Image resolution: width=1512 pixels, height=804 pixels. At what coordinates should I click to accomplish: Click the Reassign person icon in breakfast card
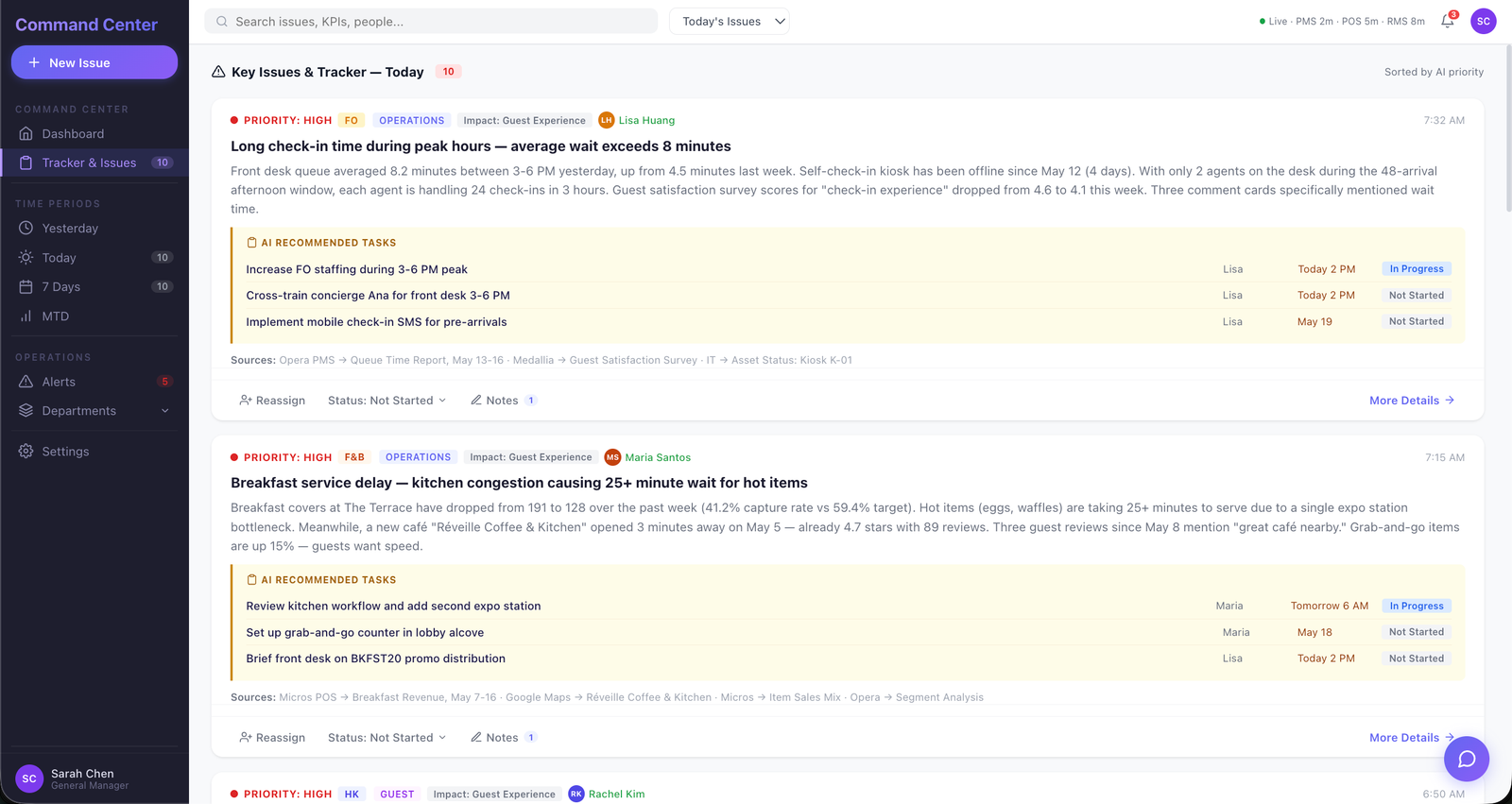pos(246,737)
